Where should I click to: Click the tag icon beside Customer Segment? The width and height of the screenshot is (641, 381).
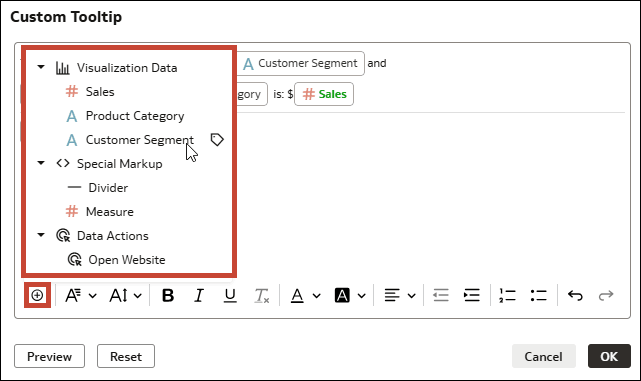click(217, 140)
